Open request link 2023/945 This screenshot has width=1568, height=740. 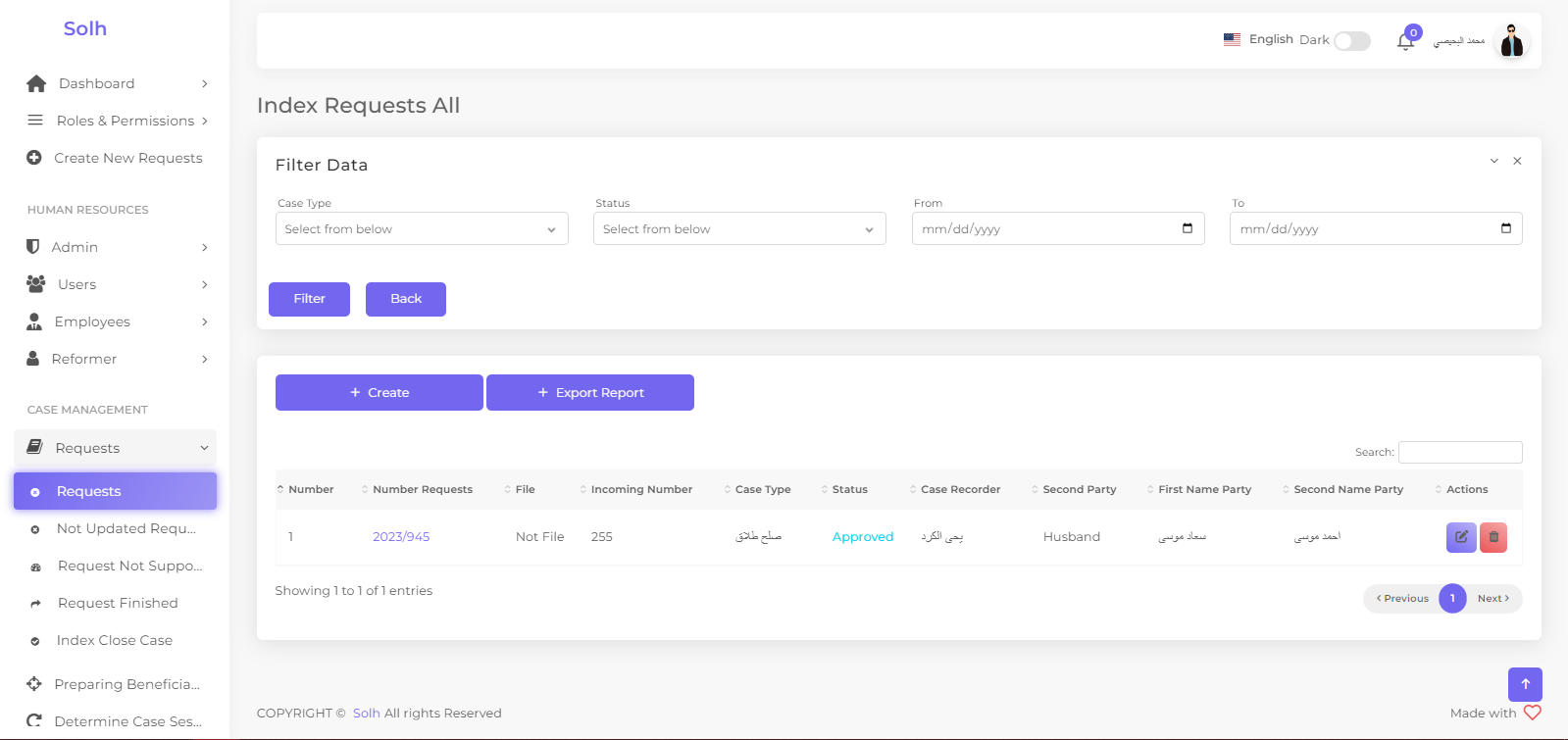[401, 537]
